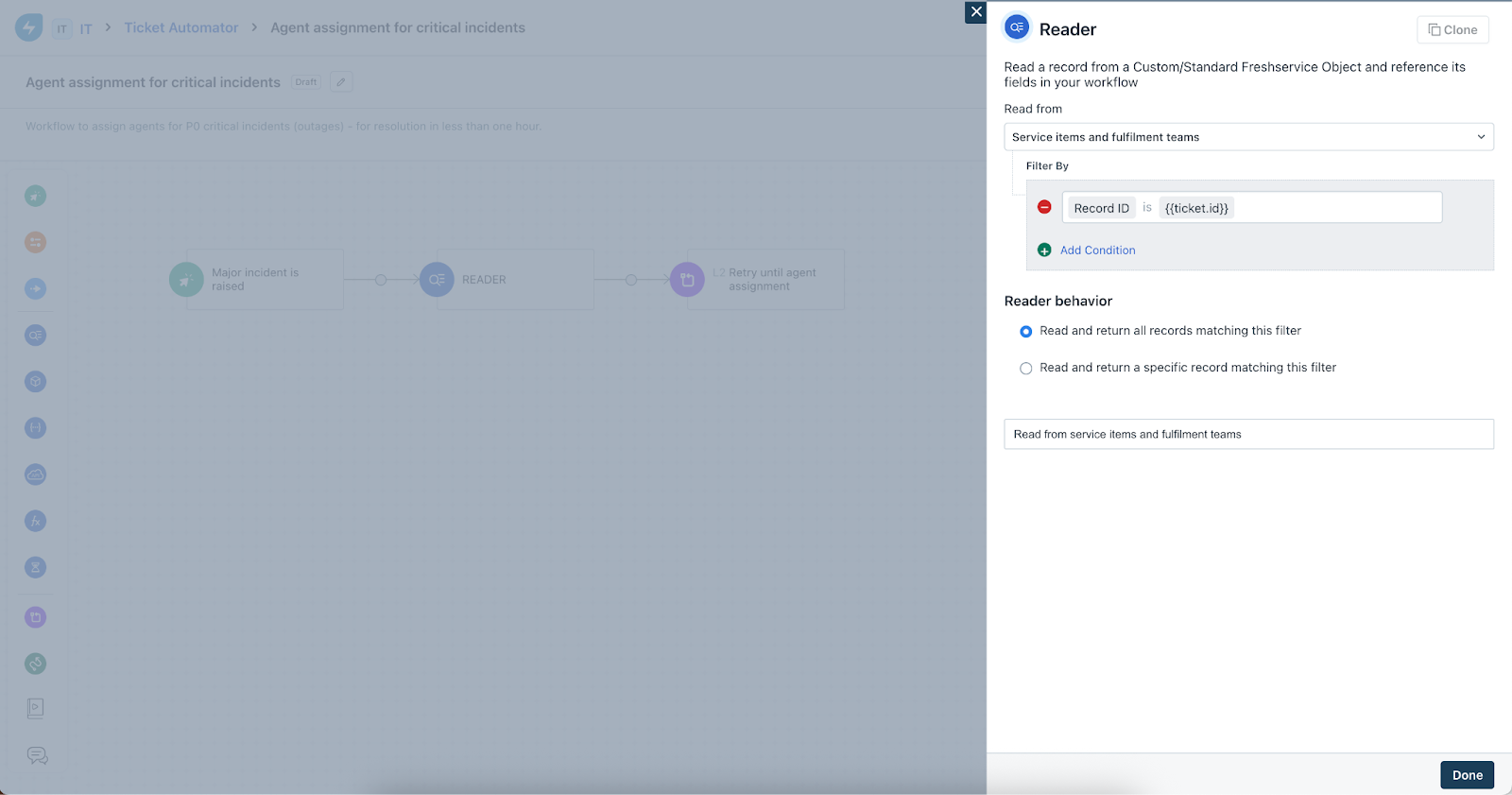Viewport: 1512px width, 795px height.
Task: Edit workflow title with pencil icon
Action: (x=341, y=82)
